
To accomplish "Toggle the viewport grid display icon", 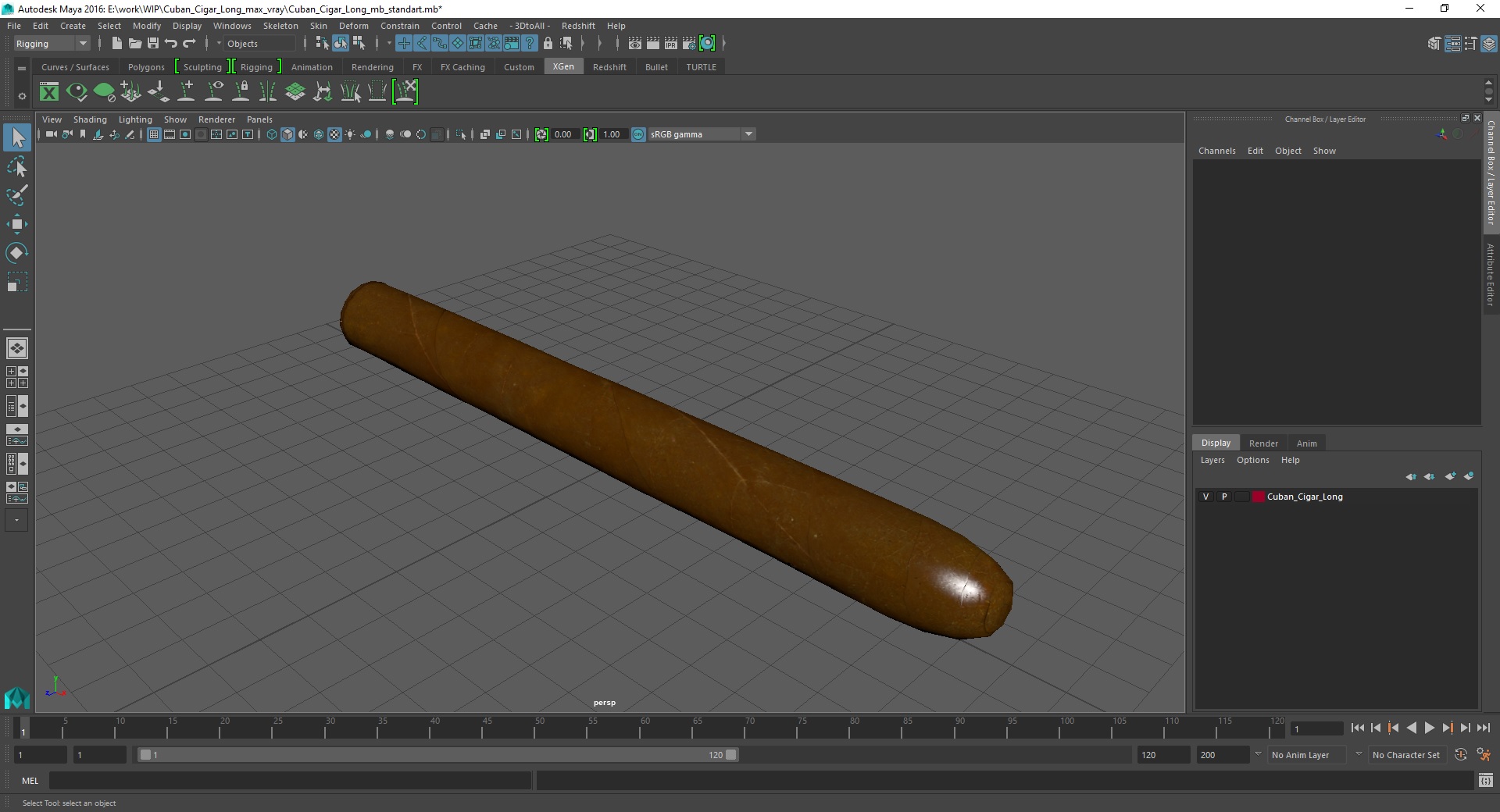I will [x=154, y=134].
